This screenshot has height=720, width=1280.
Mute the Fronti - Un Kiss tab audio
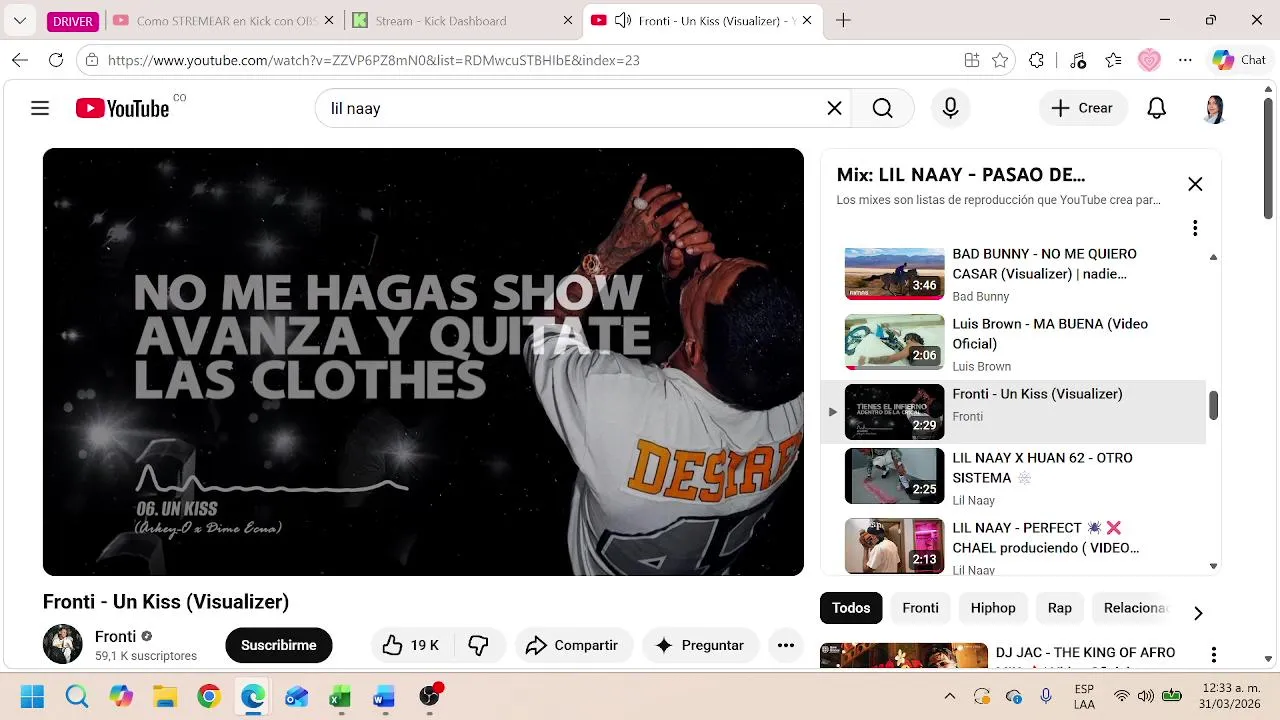pos(623,20)
